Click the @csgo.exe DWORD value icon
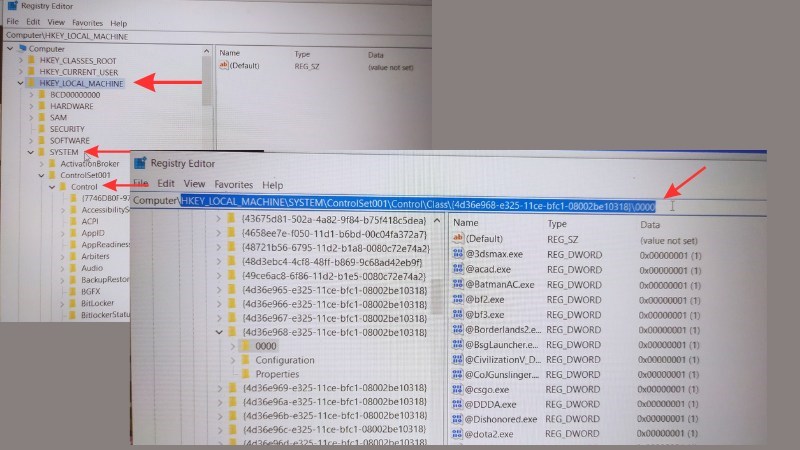Viewport: 800px width, 450px height. tap(457, 389)
